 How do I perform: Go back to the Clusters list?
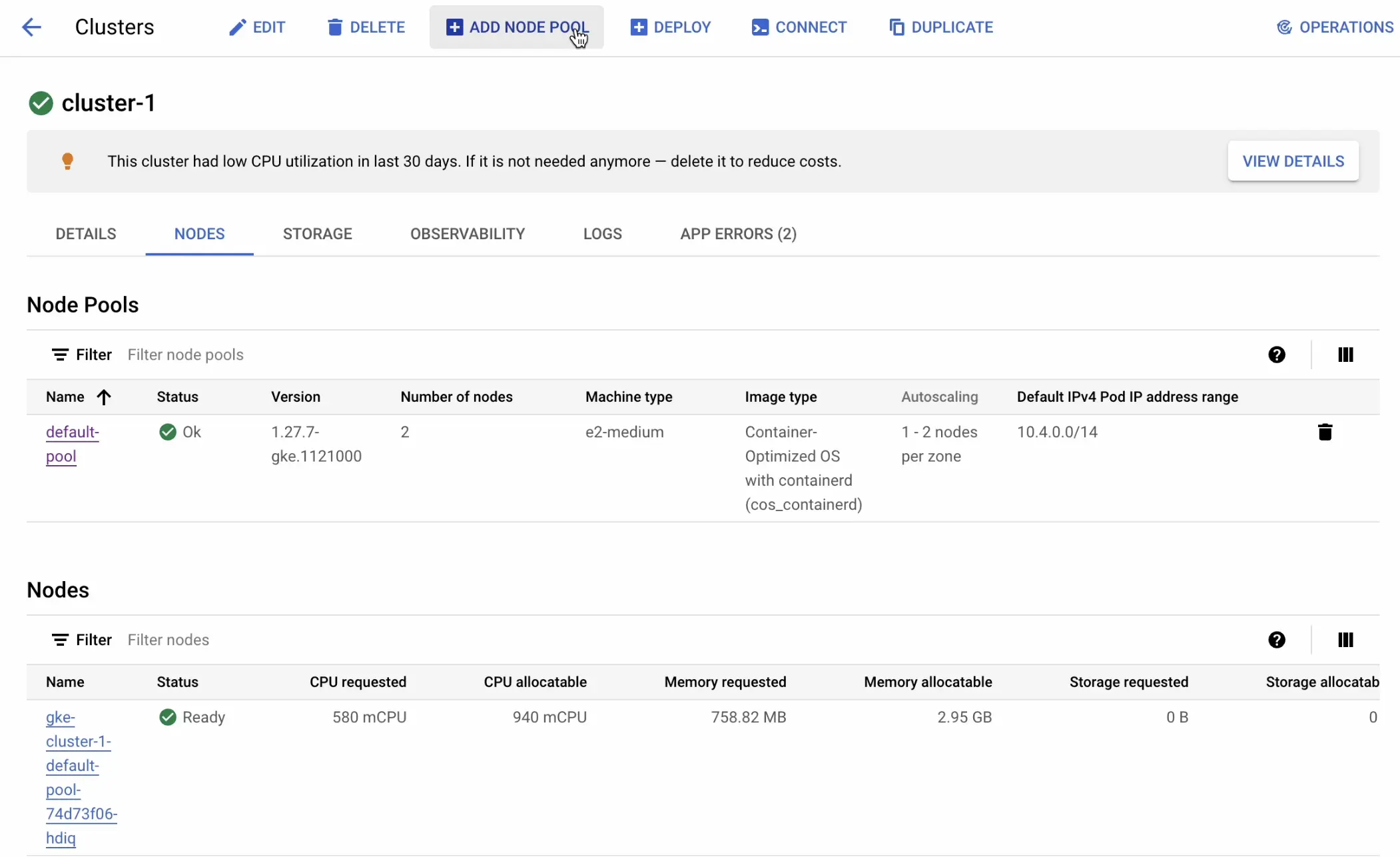point(31,27)
